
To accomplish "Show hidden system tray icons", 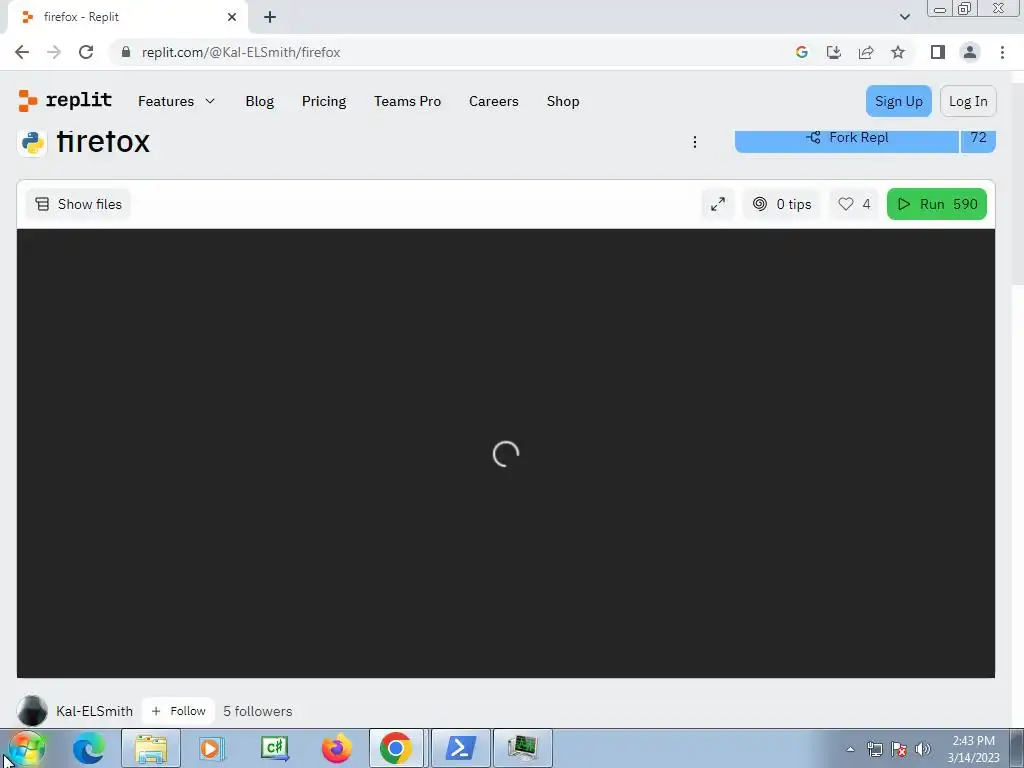I will [850, 749].
